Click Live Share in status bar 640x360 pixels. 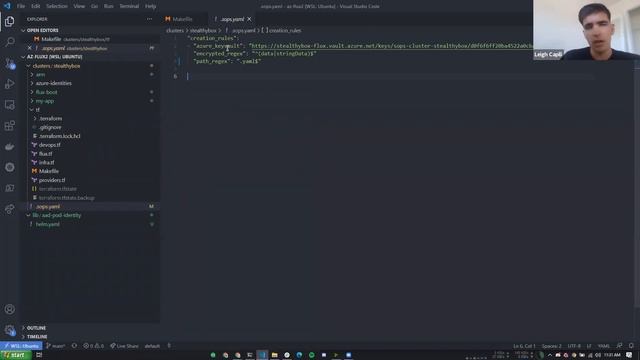pyautogui.click(x=124, y=346)
